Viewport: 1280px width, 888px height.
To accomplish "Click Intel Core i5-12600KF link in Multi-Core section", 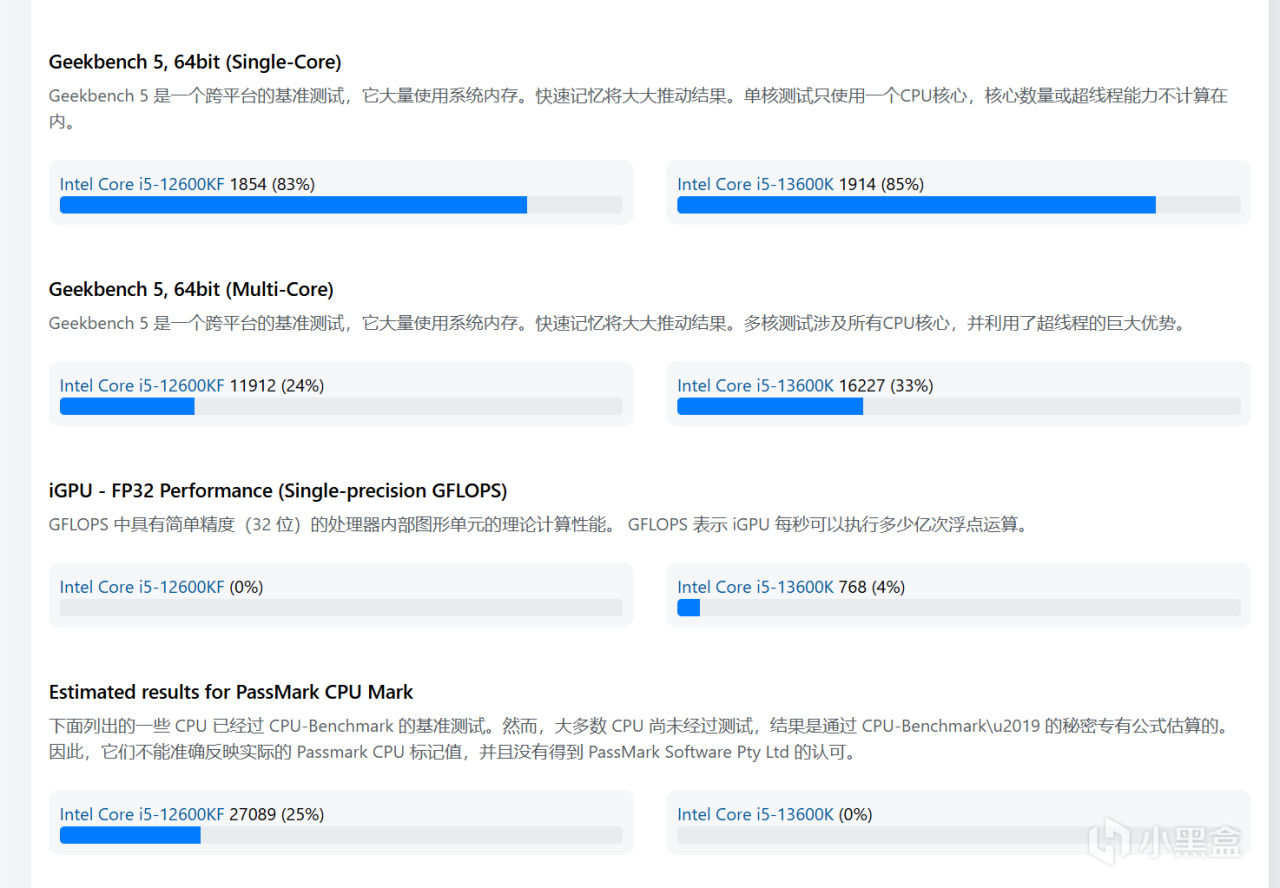I will click(x=142, y=386).
